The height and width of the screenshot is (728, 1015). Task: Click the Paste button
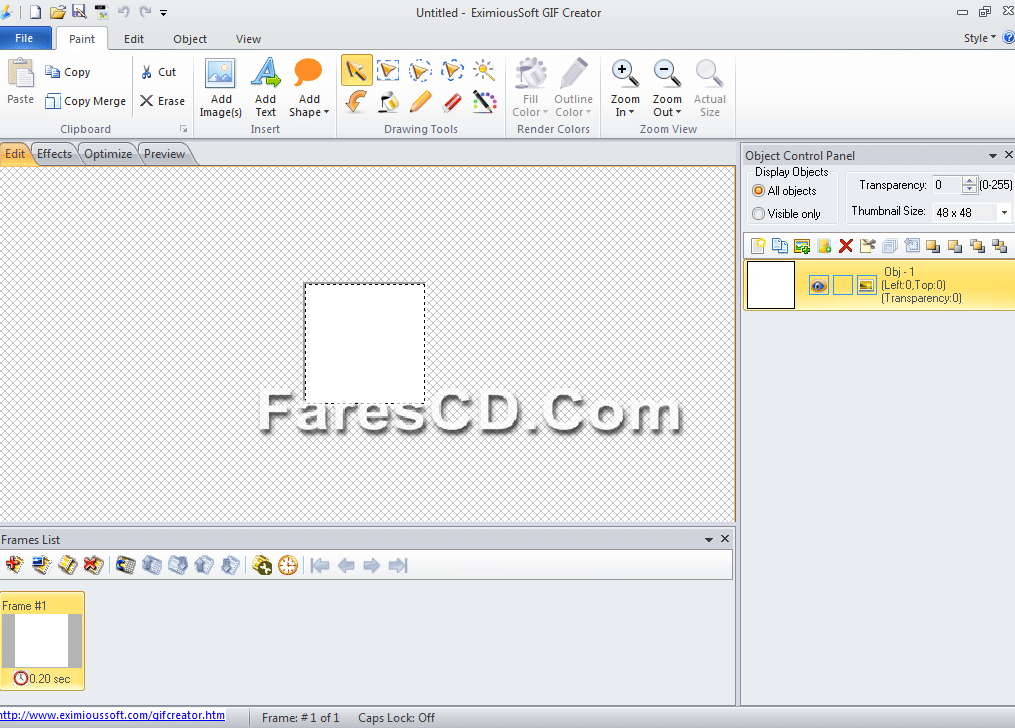[20, 82]
